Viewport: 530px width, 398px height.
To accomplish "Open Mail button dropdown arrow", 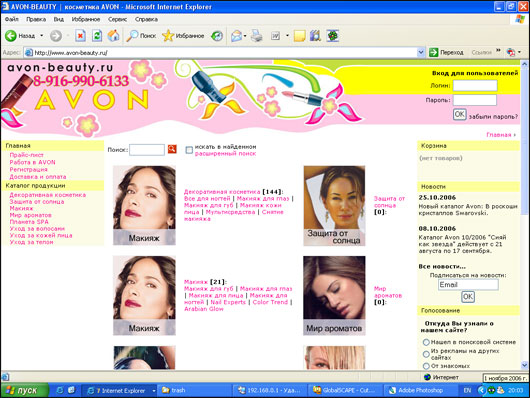I will (x=245, y=36).
